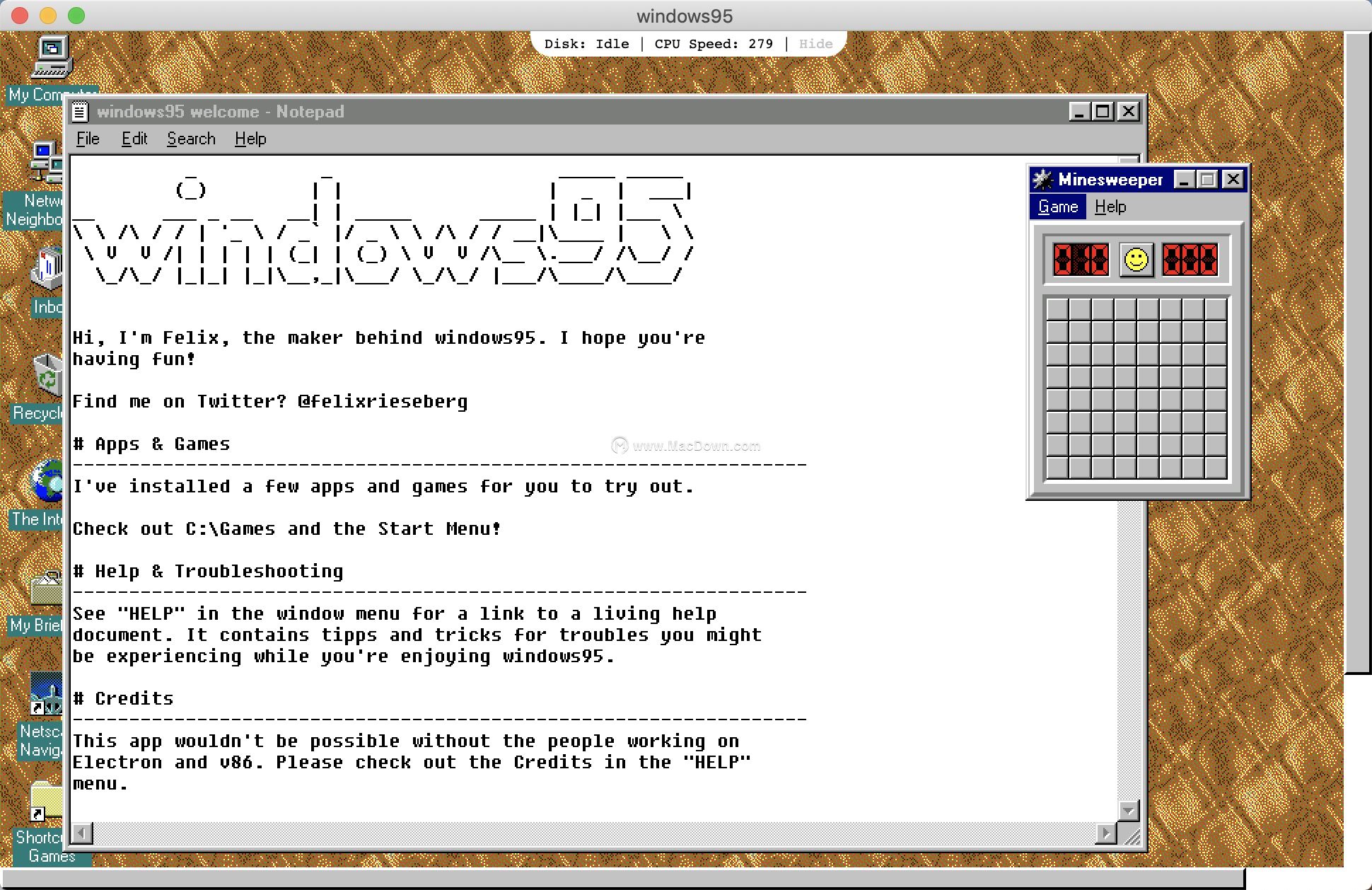Open the Shortcut to Games folder icon
The height and width of the screenshot is (890, 1372).
(x=47, y=800)
